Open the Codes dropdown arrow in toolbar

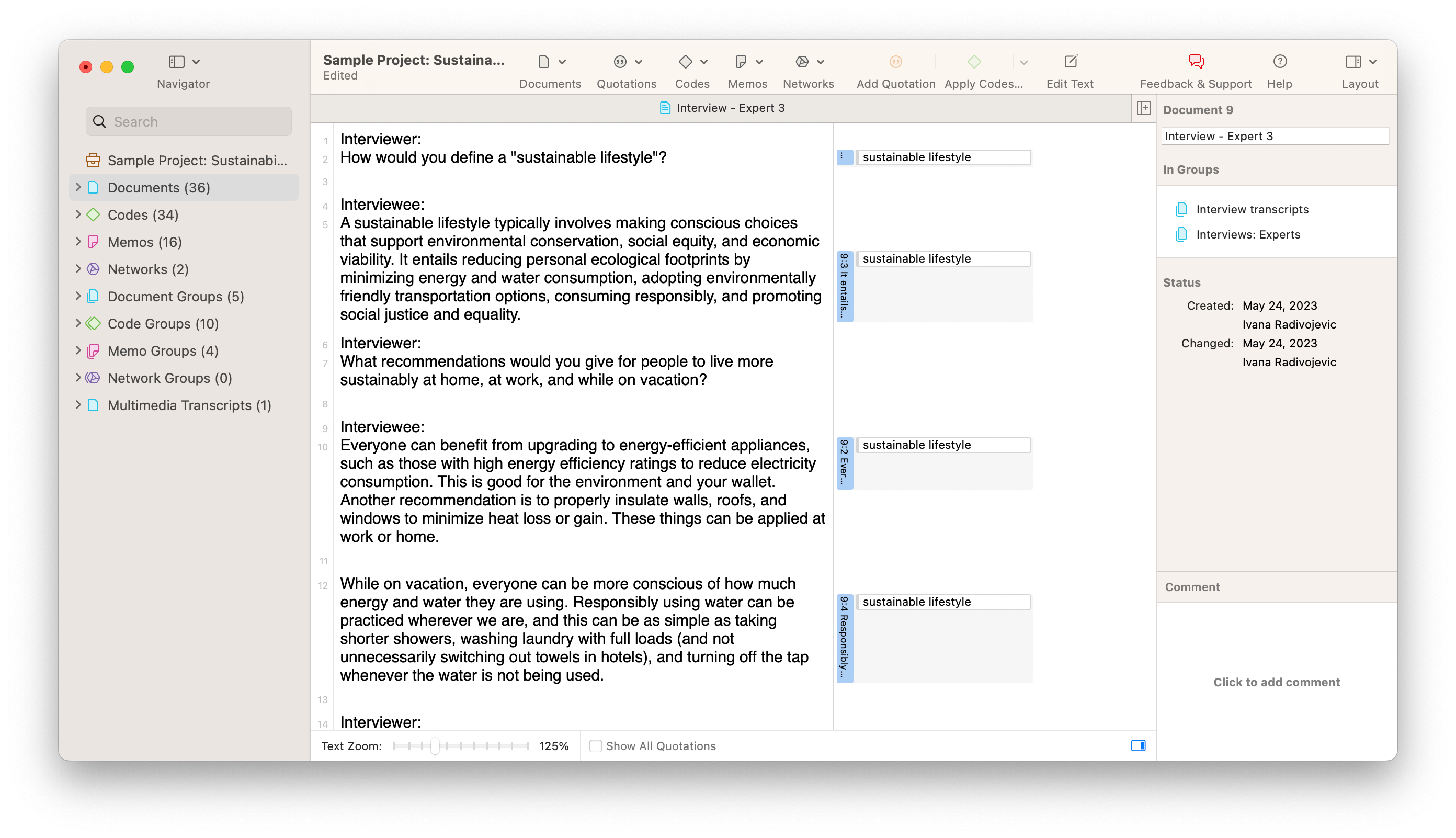(703, 62)
